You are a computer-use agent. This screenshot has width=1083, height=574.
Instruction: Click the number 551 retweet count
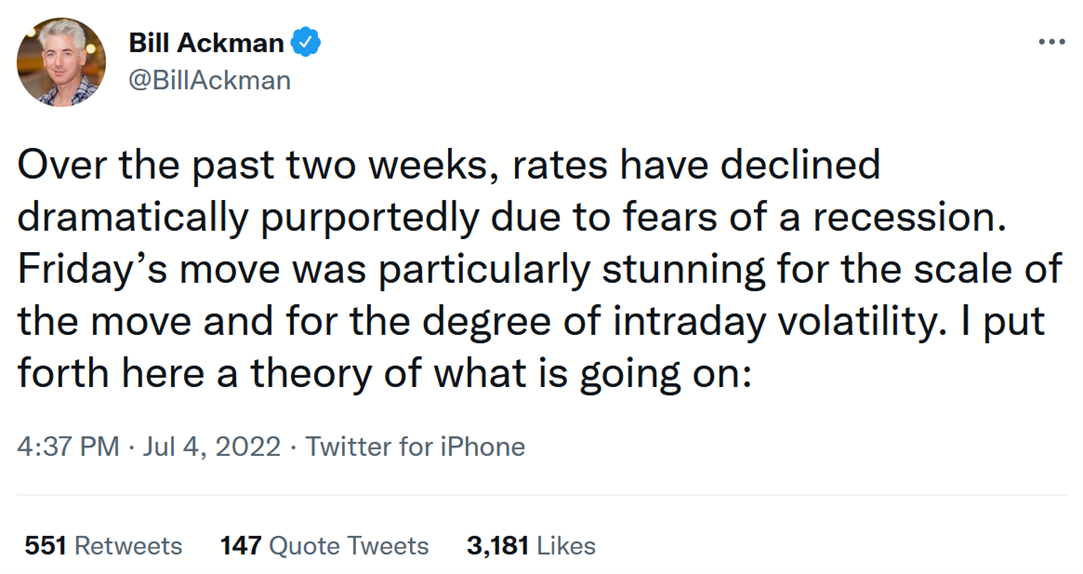[45, 546]
